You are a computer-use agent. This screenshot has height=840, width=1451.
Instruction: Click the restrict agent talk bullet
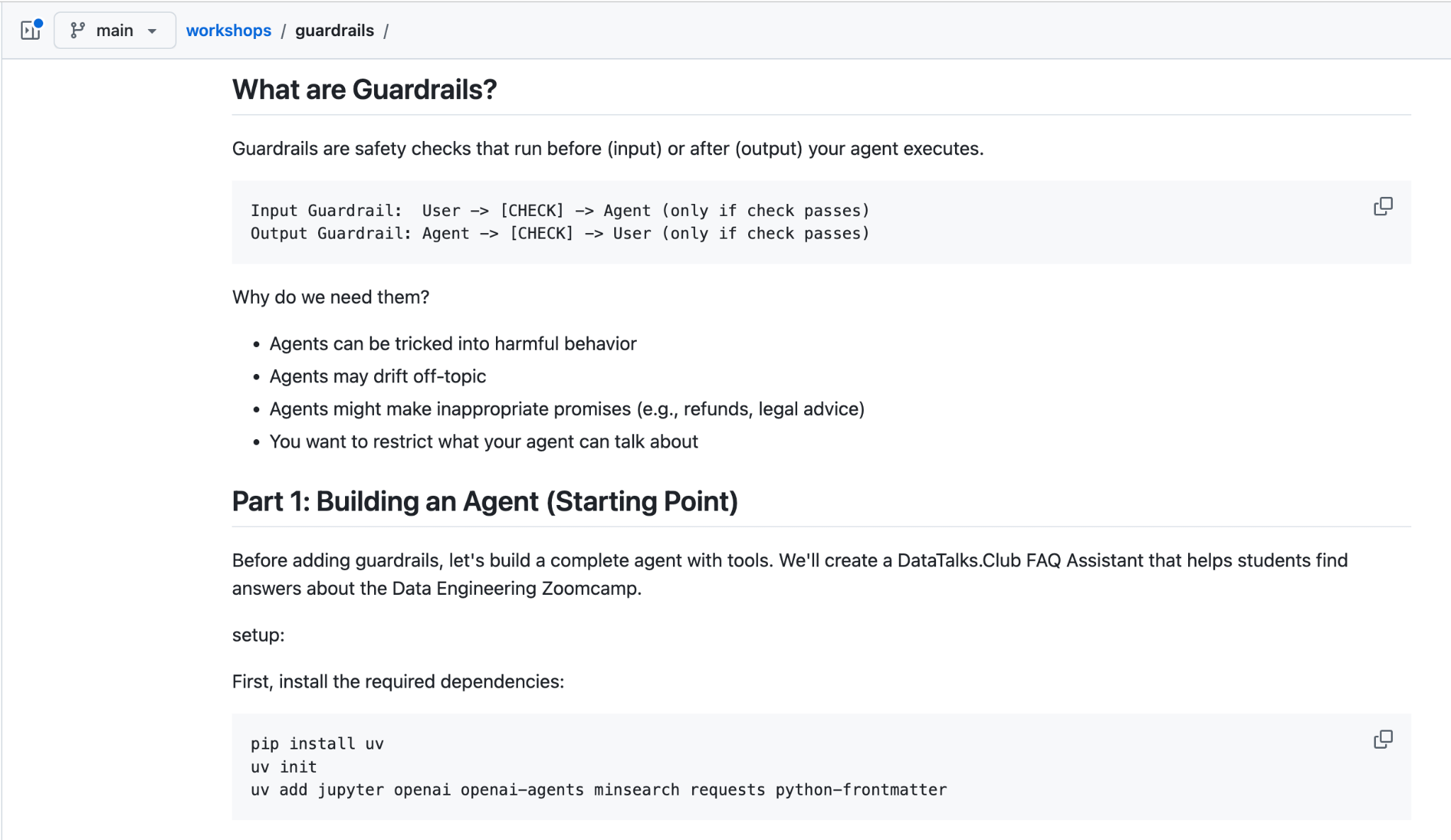pos(484,441)
